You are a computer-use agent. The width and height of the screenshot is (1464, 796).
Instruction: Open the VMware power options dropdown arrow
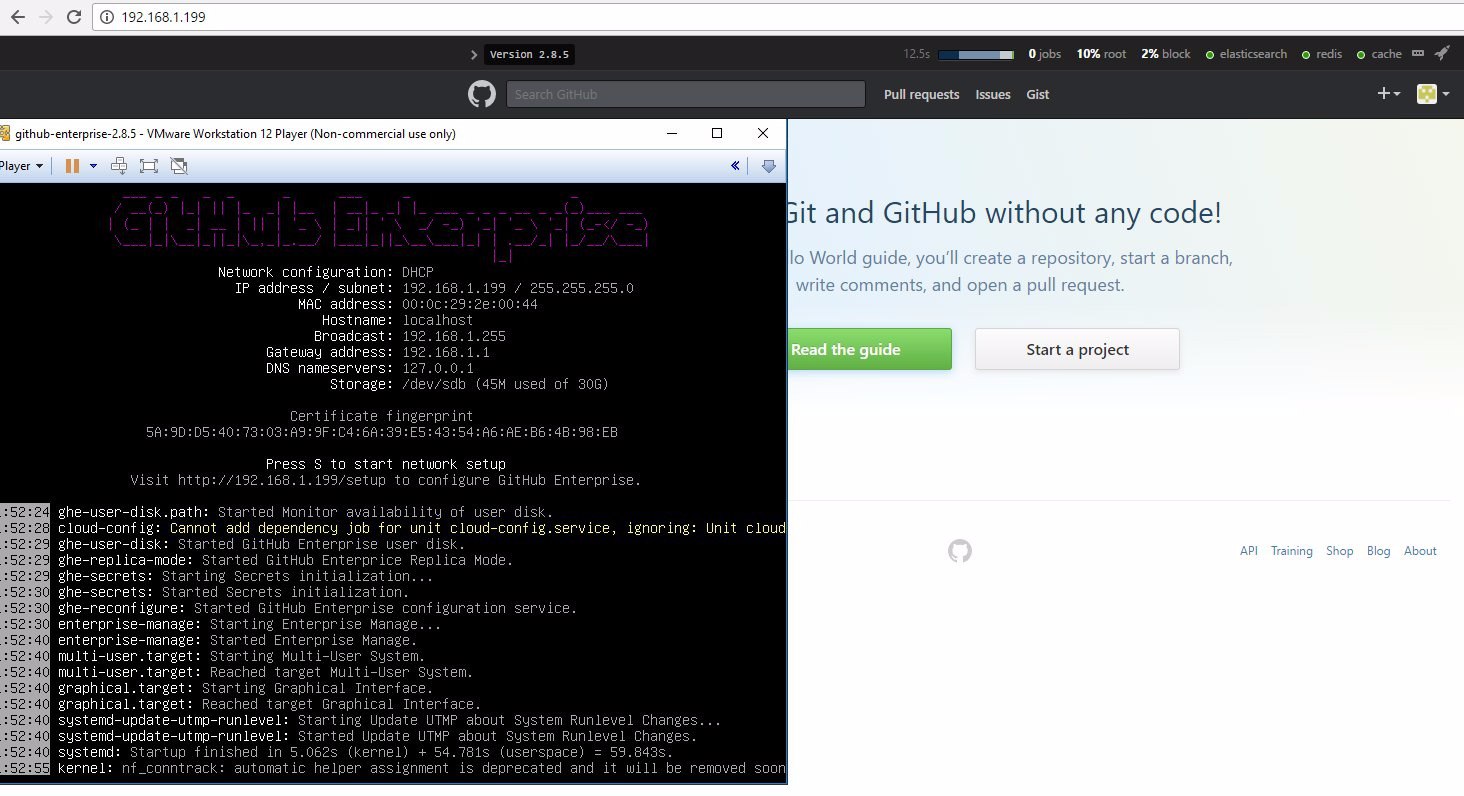pyautogui.click(x=94, y=166)
